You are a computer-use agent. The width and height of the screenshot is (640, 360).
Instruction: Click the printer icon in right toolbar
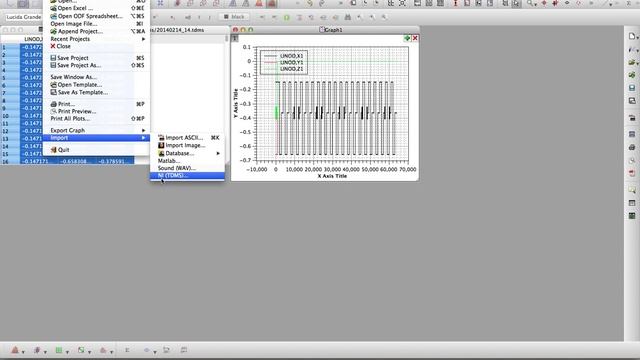click(632, 147)
